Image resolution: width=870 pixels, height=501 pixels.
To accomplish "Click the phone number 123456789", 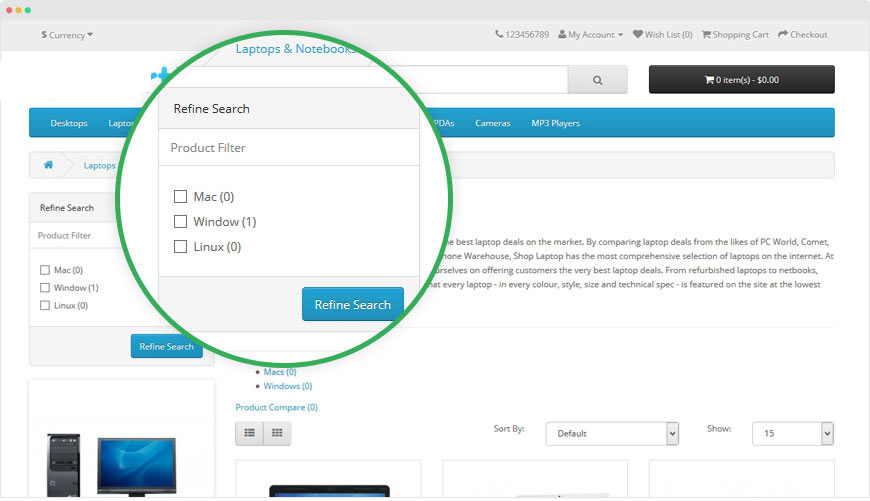I will [x=522, y=35].
